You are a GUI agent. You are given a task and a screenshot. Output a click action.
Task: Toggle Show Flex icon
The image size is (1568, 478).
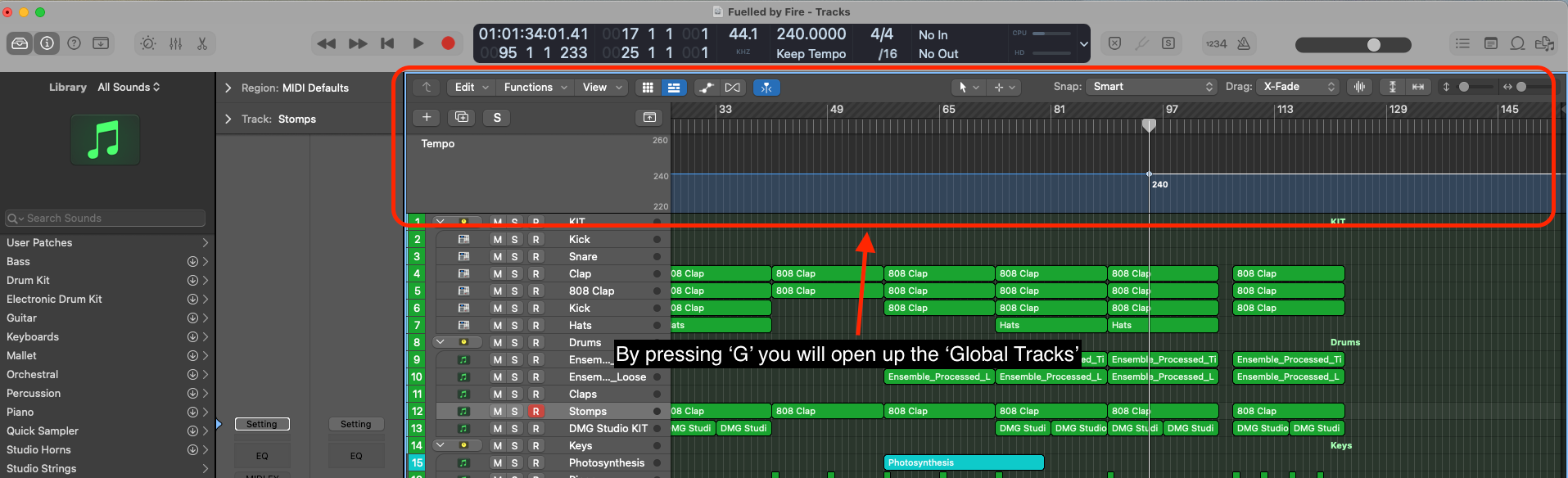733,87
